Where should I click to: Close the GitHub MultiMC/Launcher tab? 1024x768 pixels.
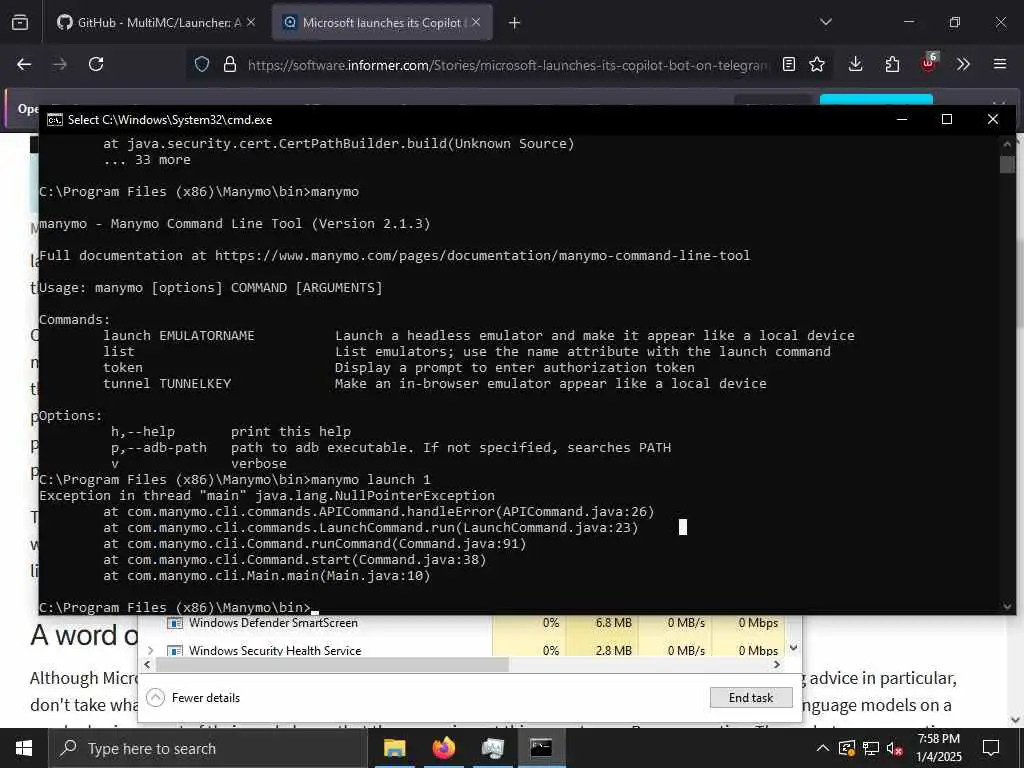coord(251,23)
